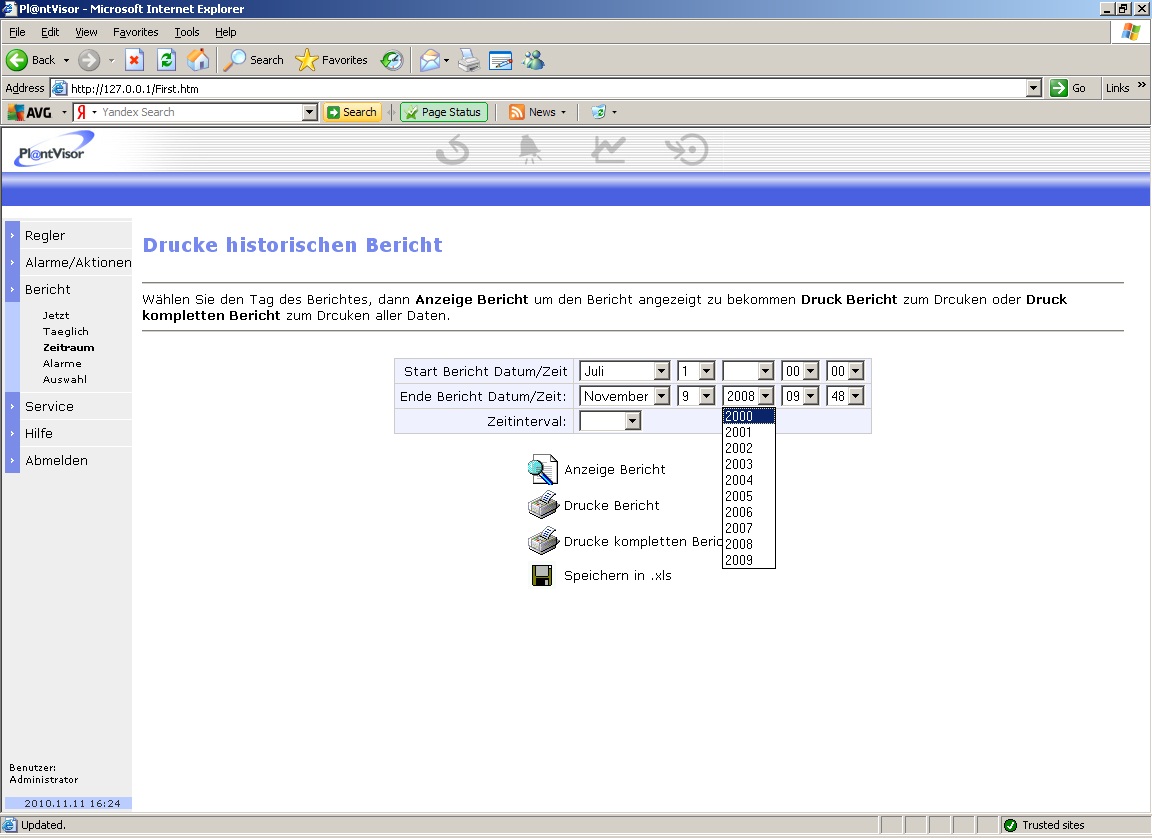This screenshot has width=1152, height=838.
Task: Open IE Favorites star
Action: (331, 60)
